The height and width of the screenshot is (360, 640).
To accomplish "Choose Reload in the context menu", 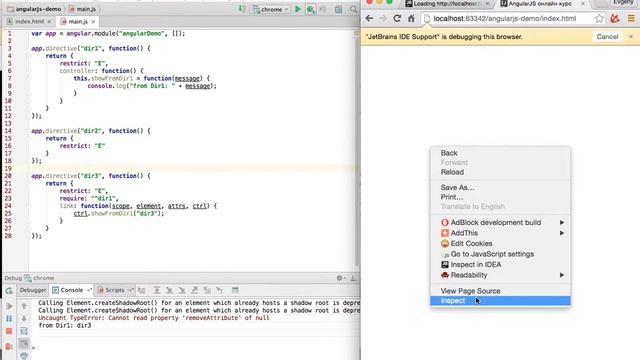I will 500,172.
